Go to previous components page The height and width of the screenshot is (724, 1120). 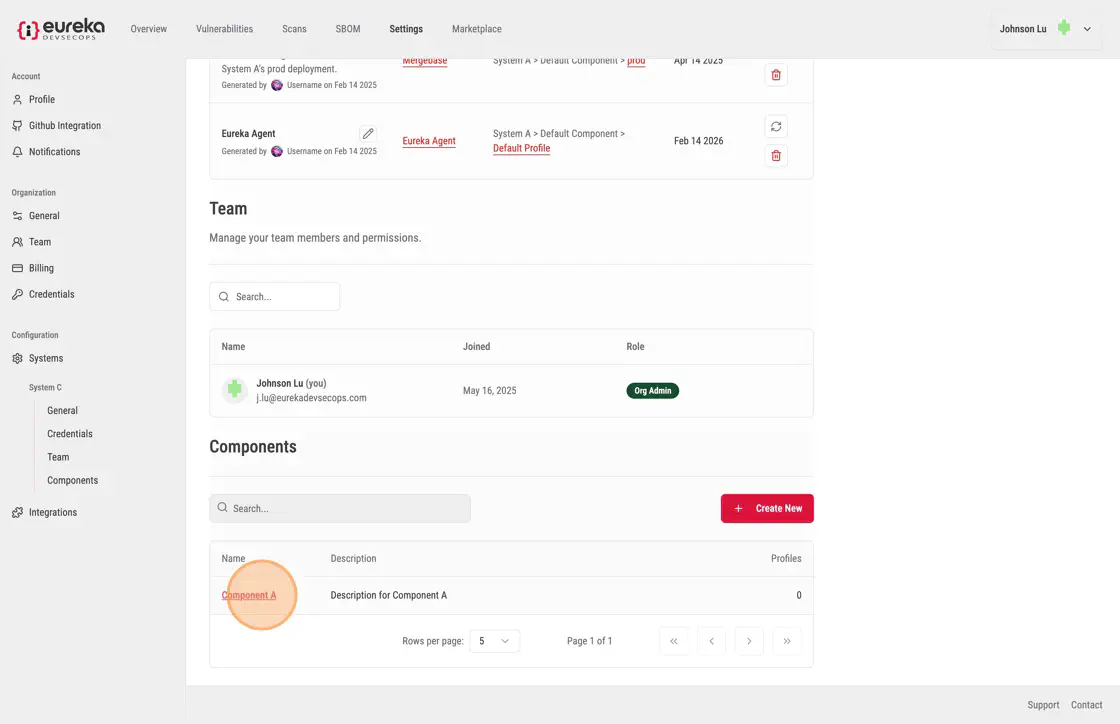(711, 641)
